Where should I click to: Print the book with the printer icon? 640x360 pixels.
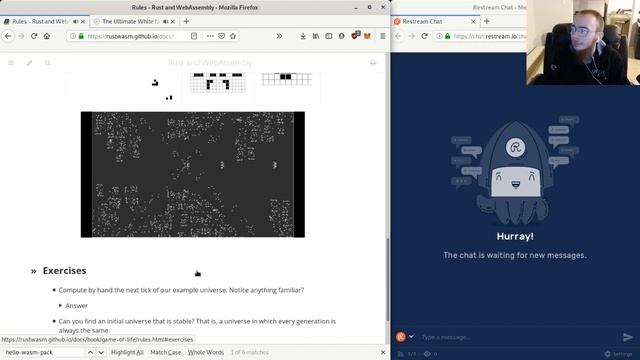(373, 62)
